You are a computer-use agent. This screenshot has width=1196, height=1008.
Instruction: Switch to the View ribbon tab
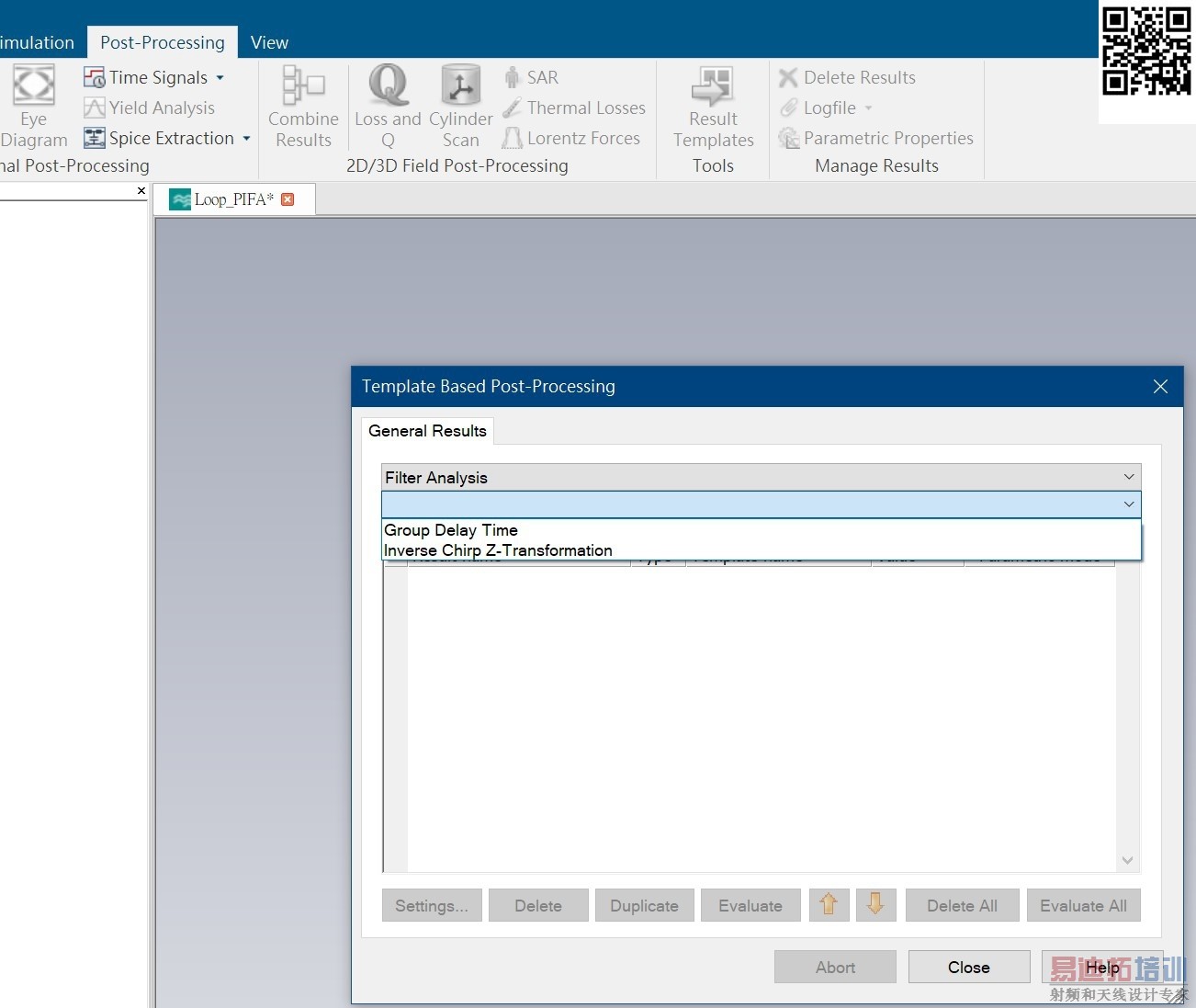[269, 42]
